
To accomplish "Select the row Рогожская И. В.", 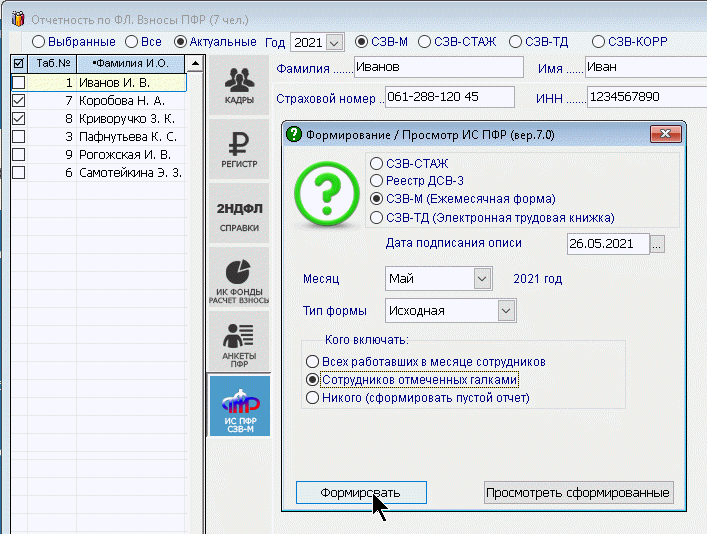I will point(98,155).
